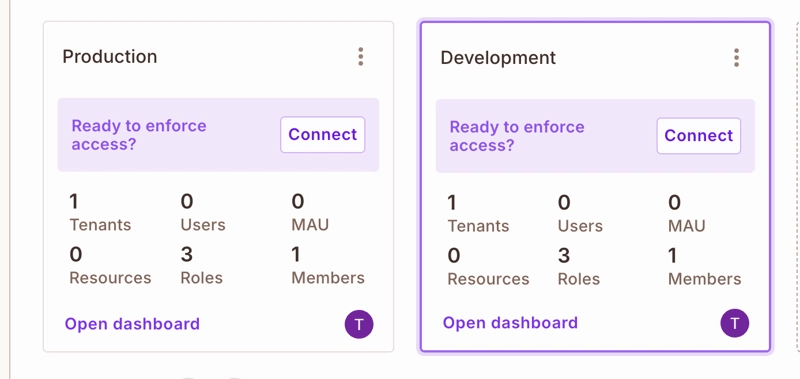Click Members stat in Production card
The height and width of the screenshot is (379, 800).
pos(328,265)
